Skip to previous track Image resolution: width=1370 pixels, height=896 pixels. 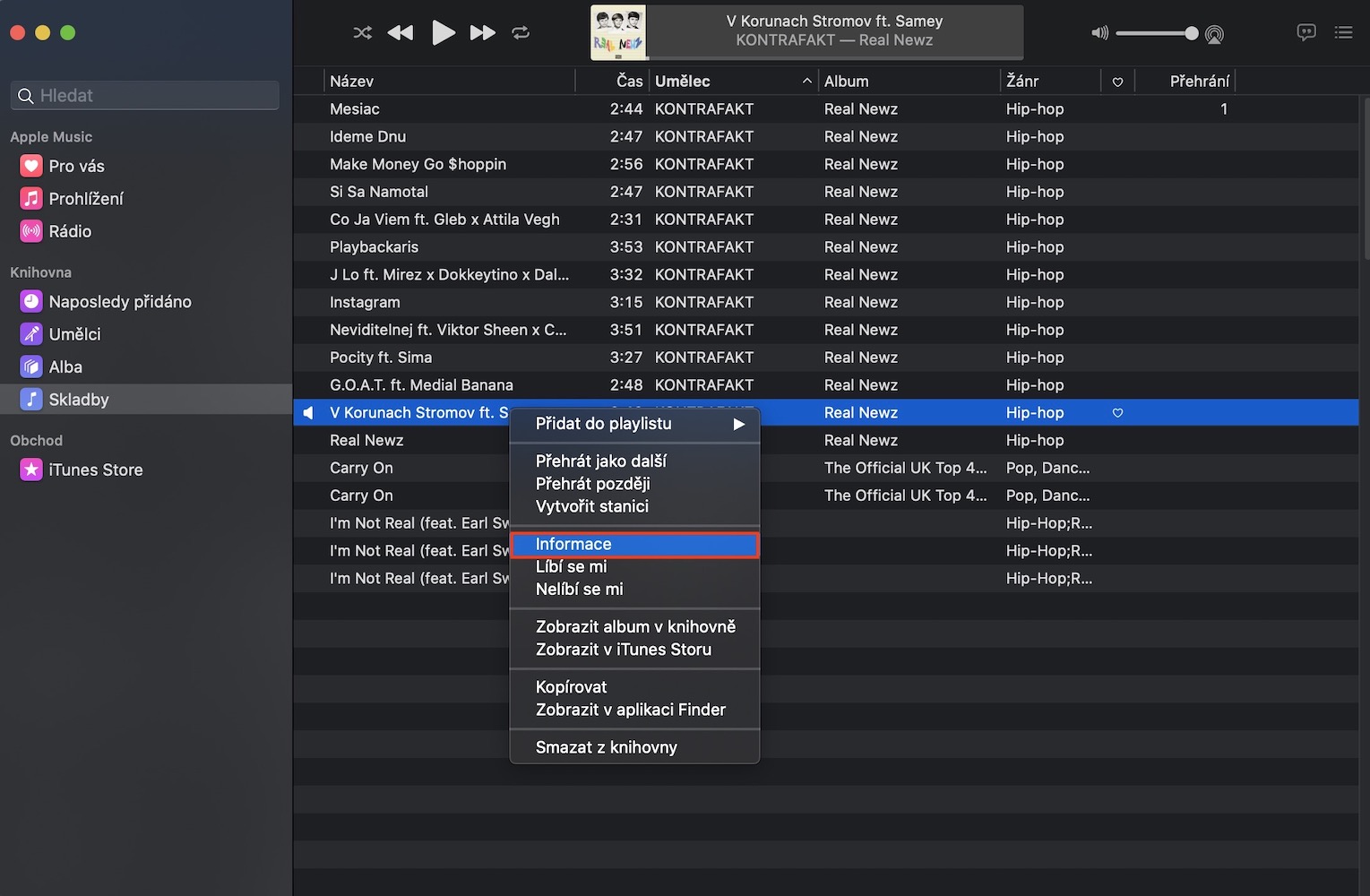point(401,33)
